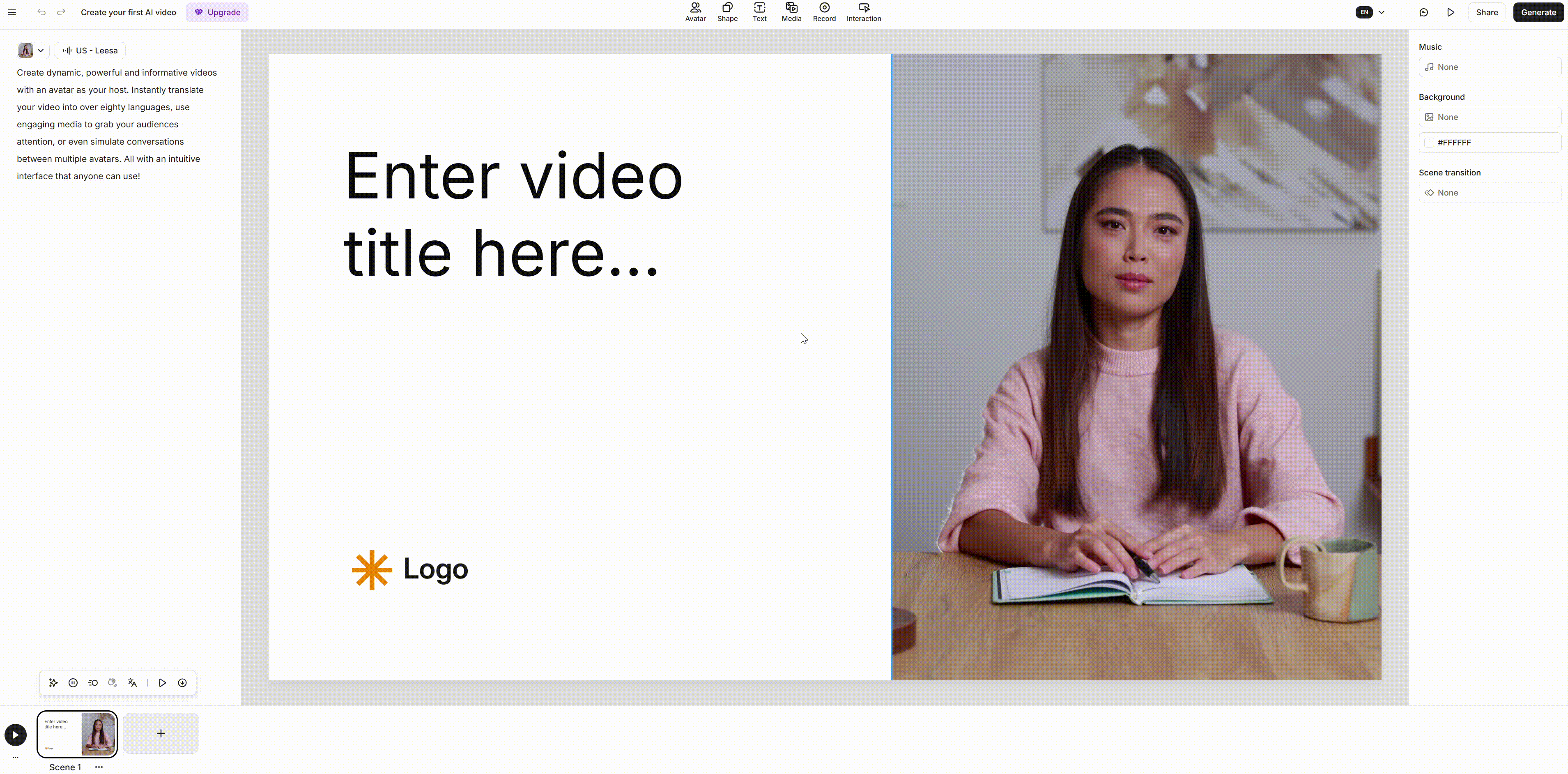Open the Shape tool
1568x774 pixels.
(727, 12)
